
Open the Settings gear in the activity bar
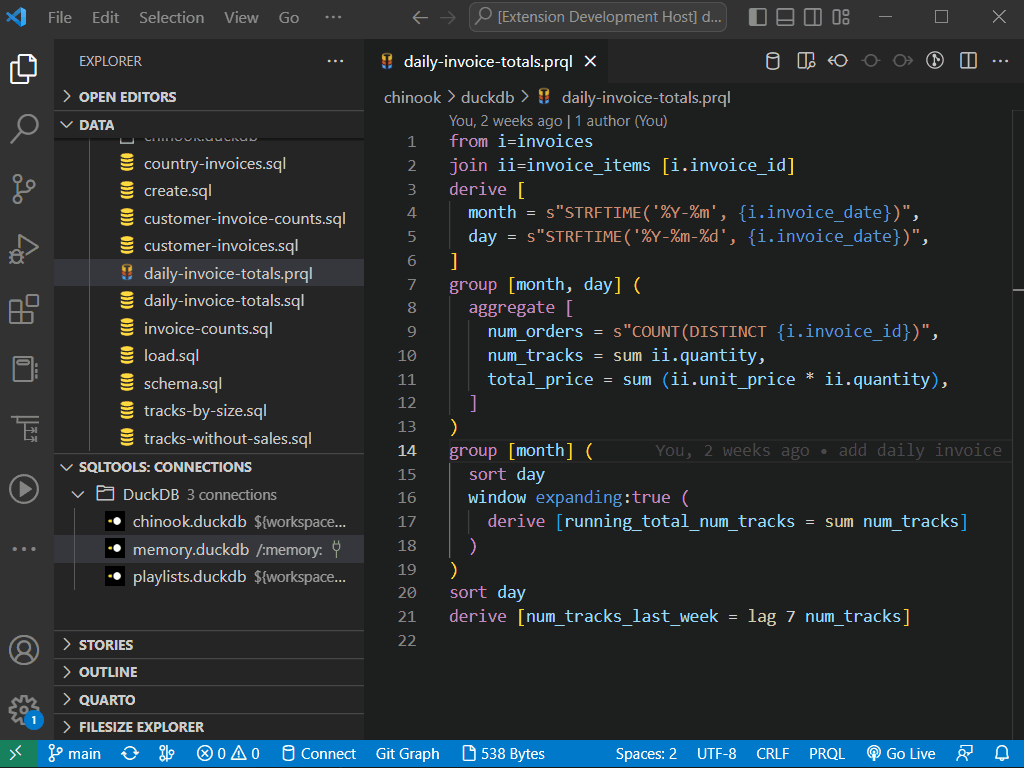click(x=24, y=710)
